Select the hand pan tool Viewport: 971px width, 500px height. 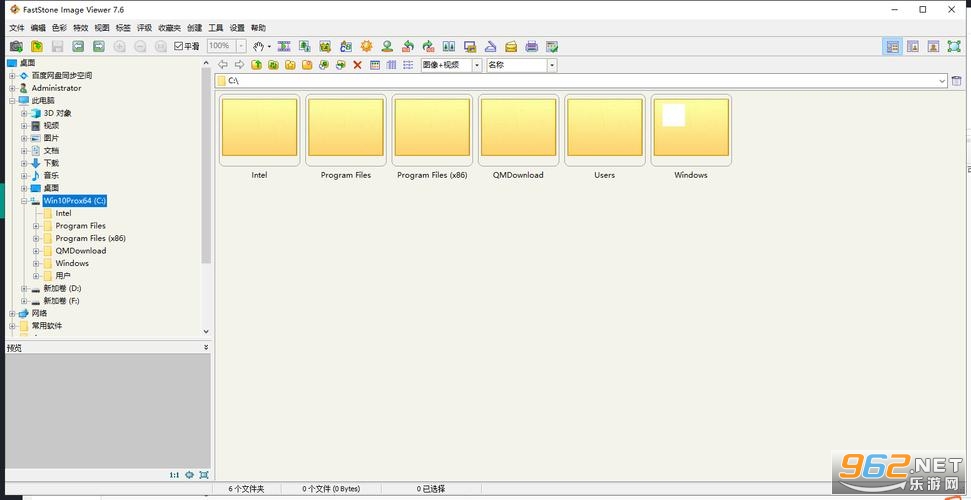[x=258, y=46]
